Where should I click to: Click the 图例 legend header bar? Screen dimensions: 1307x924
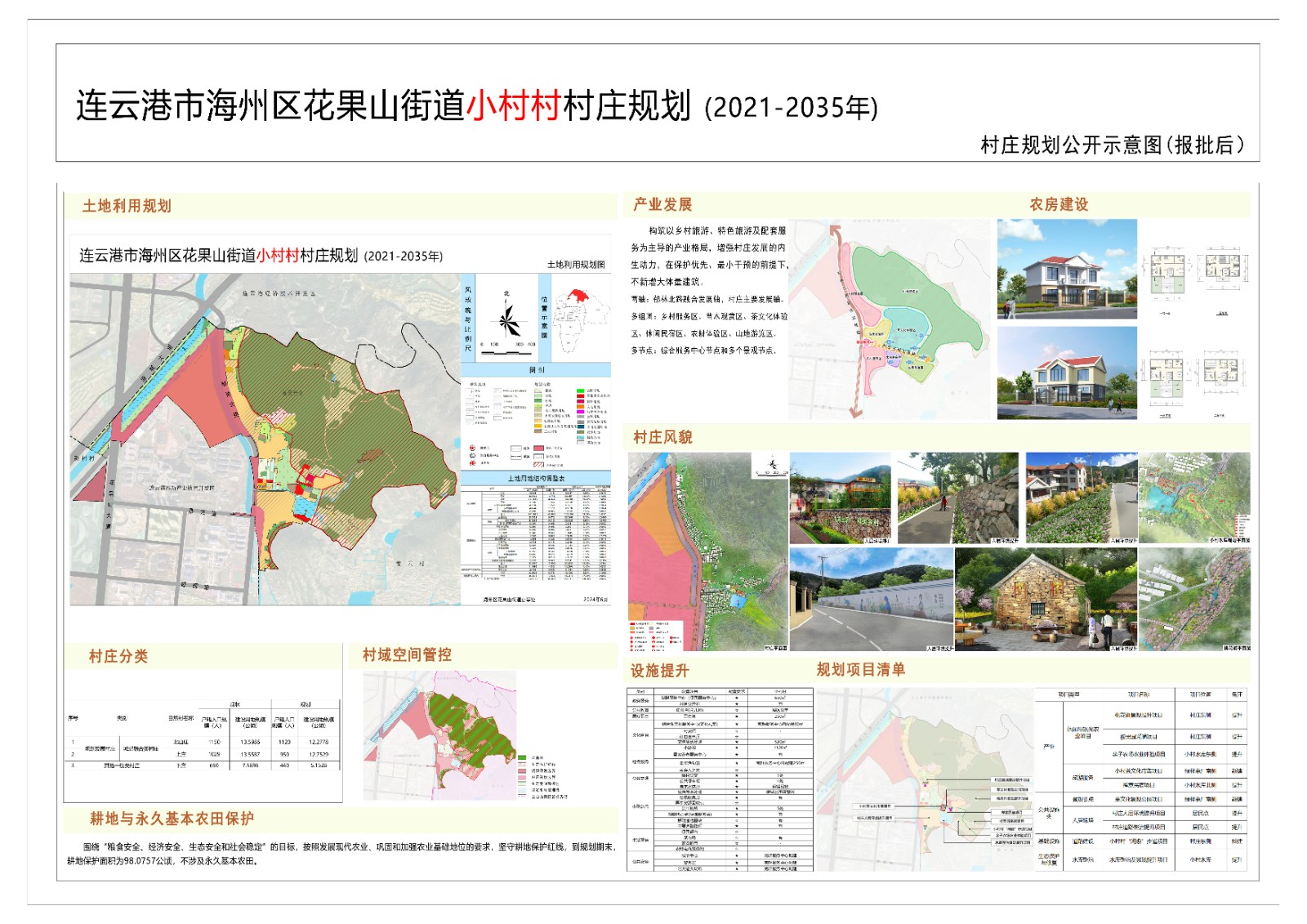click(536, 370)
